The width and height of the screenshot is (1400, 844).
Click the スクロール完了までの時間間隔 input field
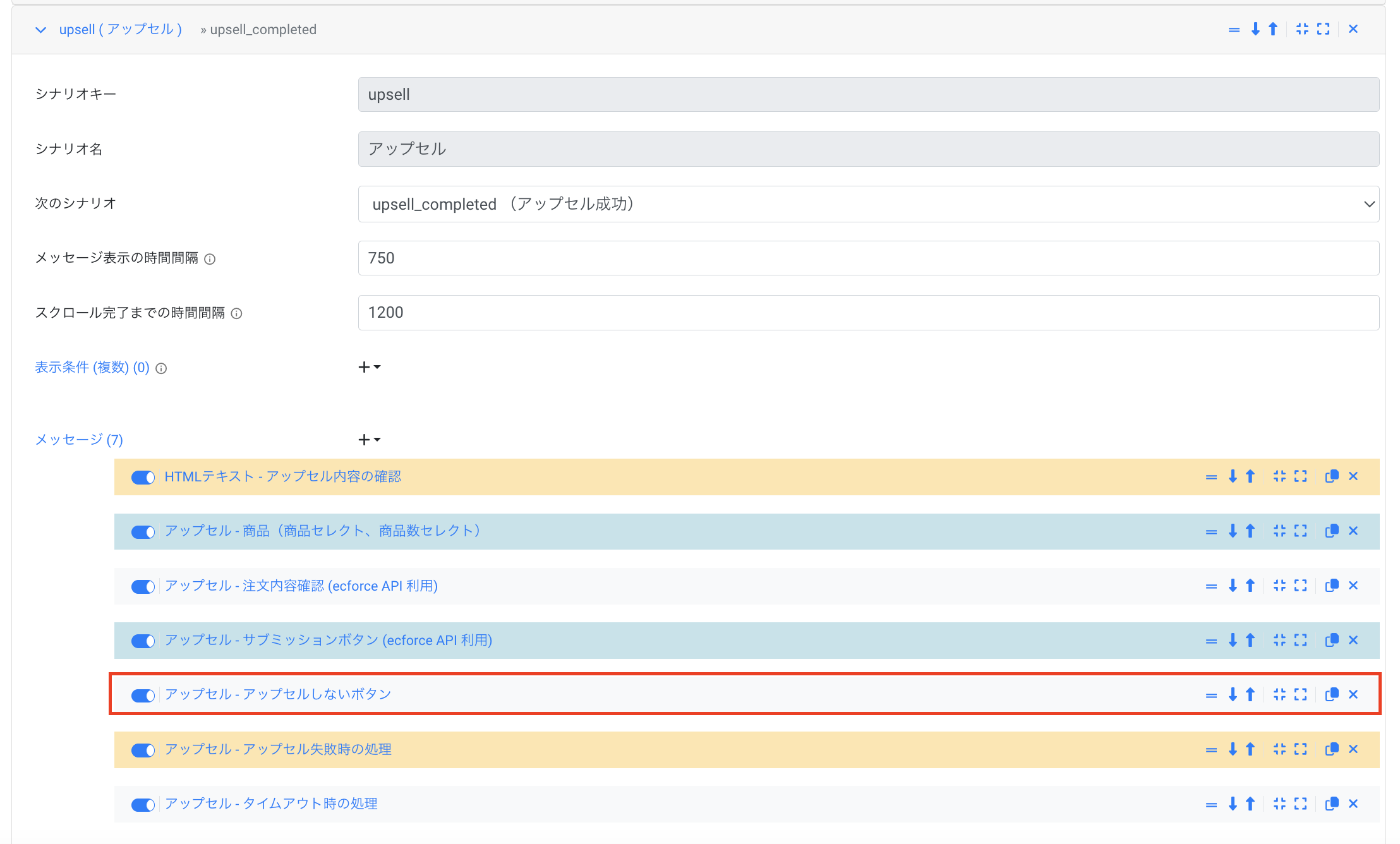click(868, 313)
